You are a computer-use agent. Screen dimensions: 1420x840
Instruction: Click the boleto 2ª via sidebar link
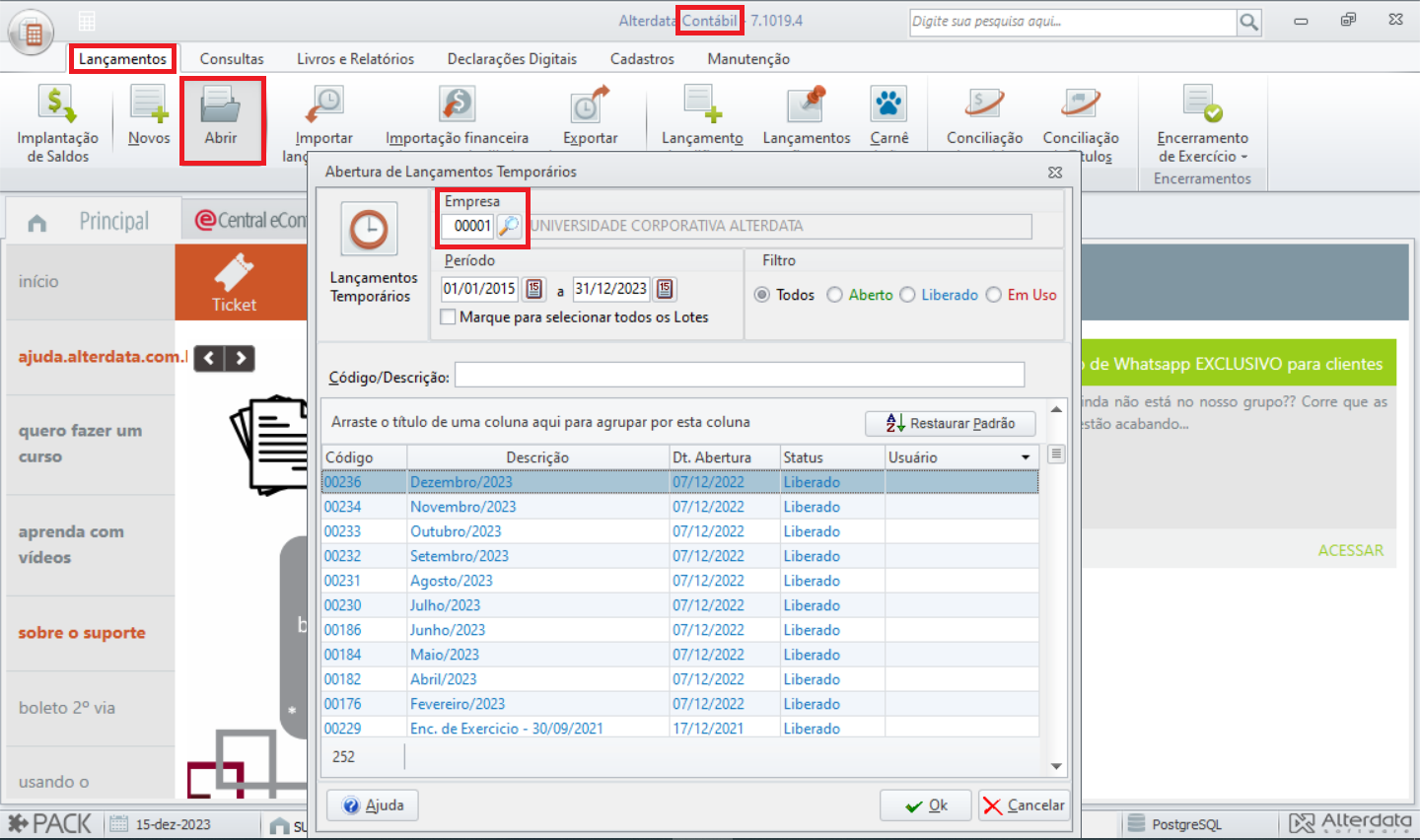[67, 708]
